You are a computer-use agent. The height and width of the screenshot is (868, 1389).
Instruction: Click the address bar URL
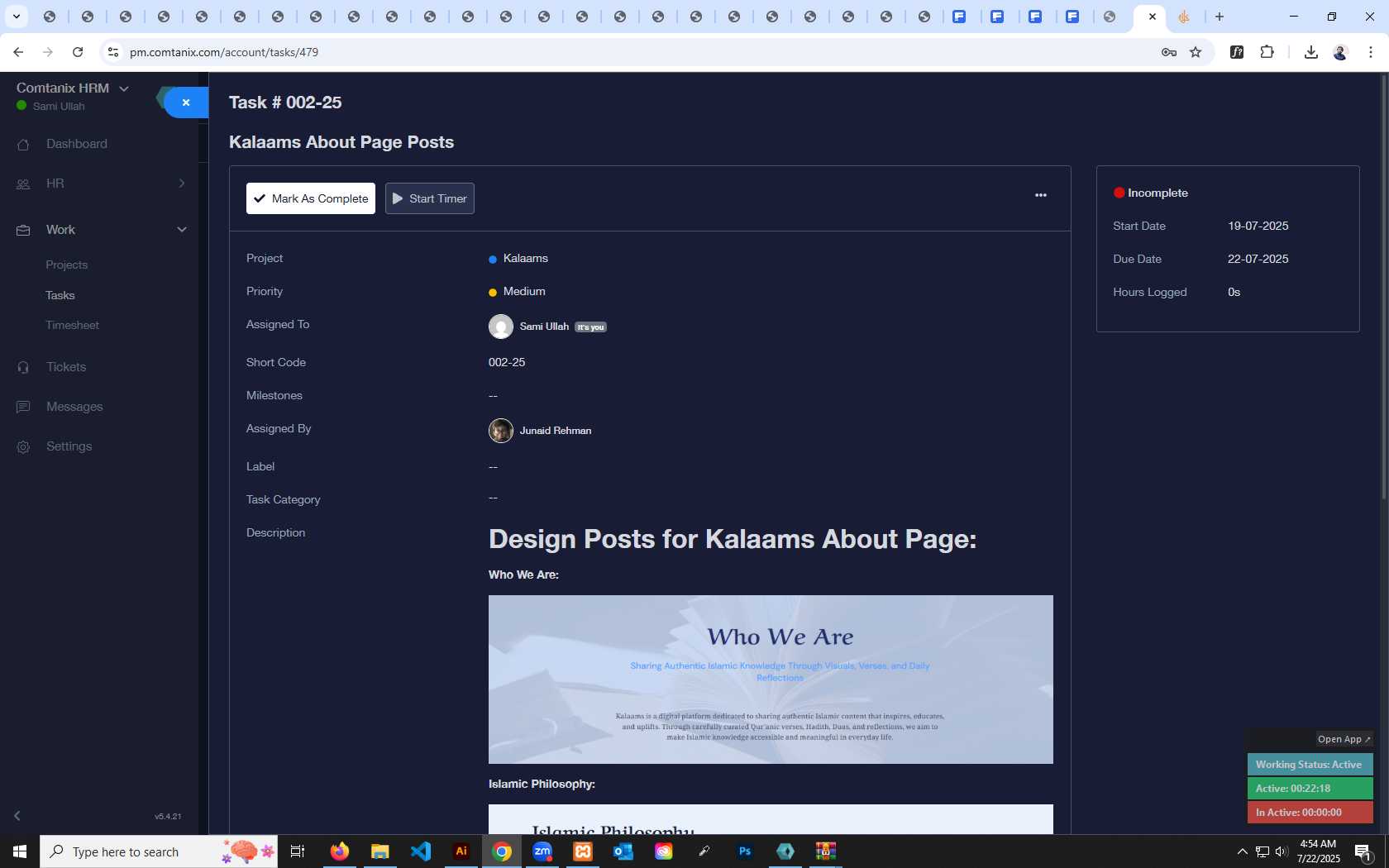pos(224,52)
